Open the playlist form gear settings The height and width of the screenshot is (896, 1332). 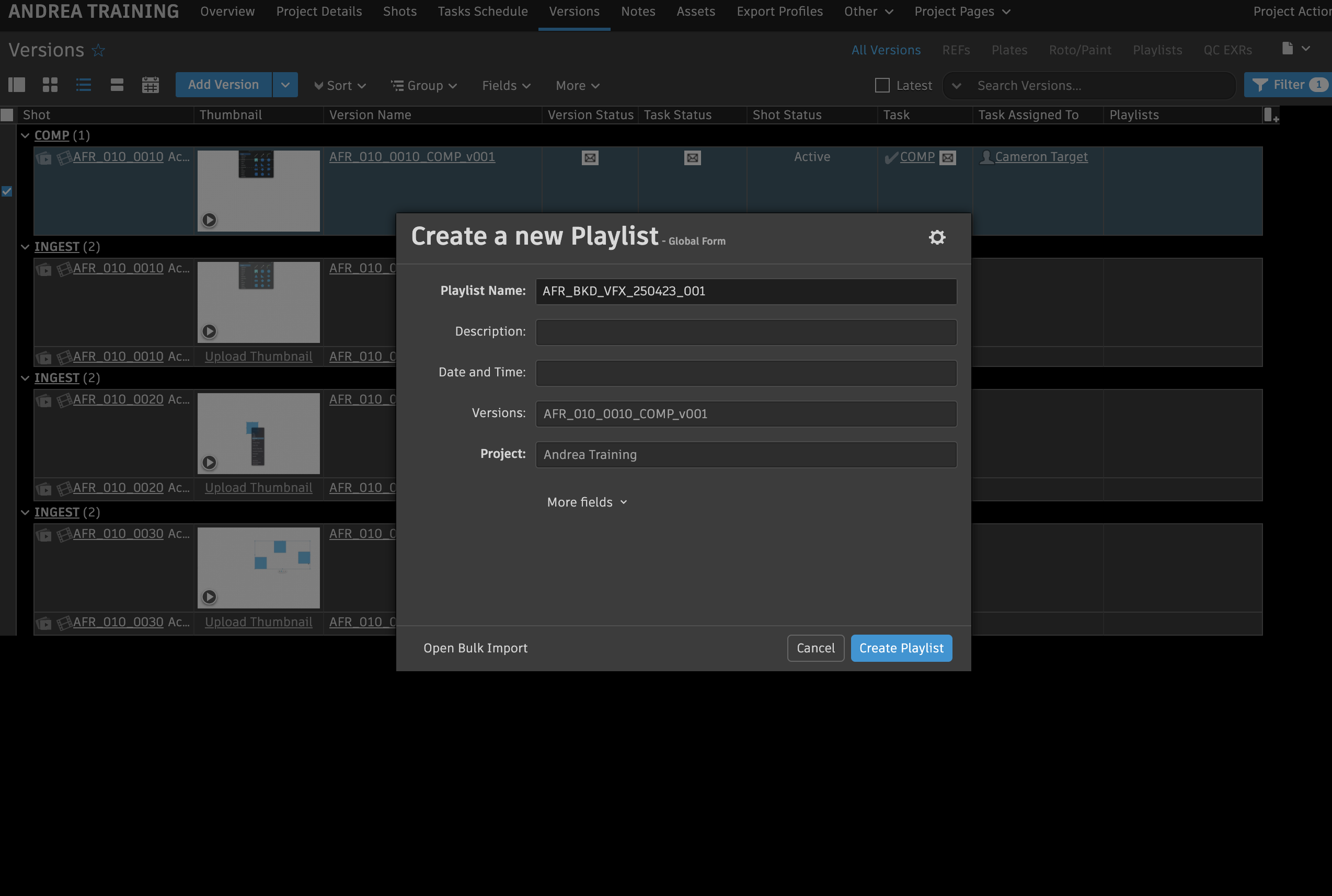(x=937, y=237)
